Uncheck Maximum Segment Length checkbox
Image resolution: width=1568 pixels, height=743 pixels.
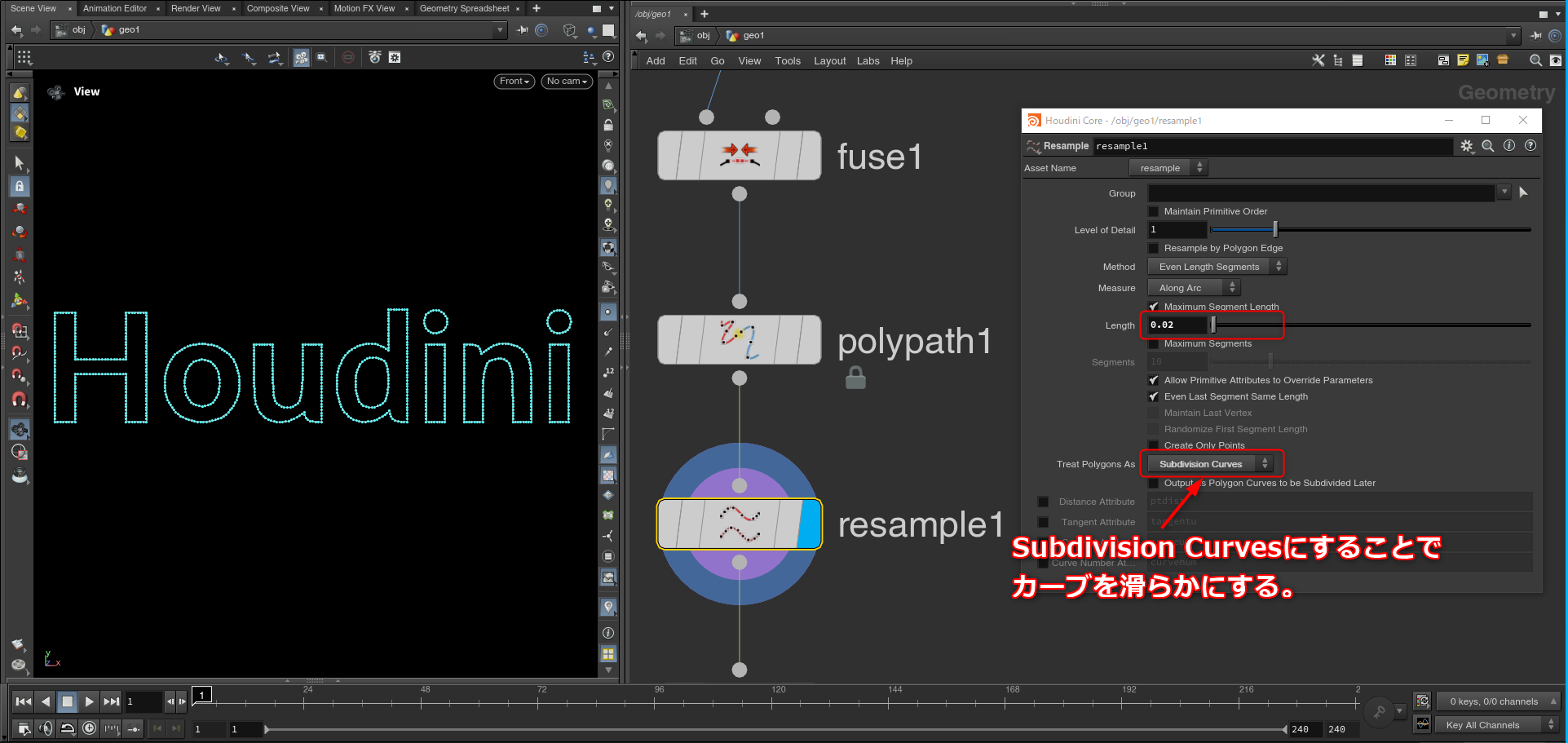coord(1154,307)
